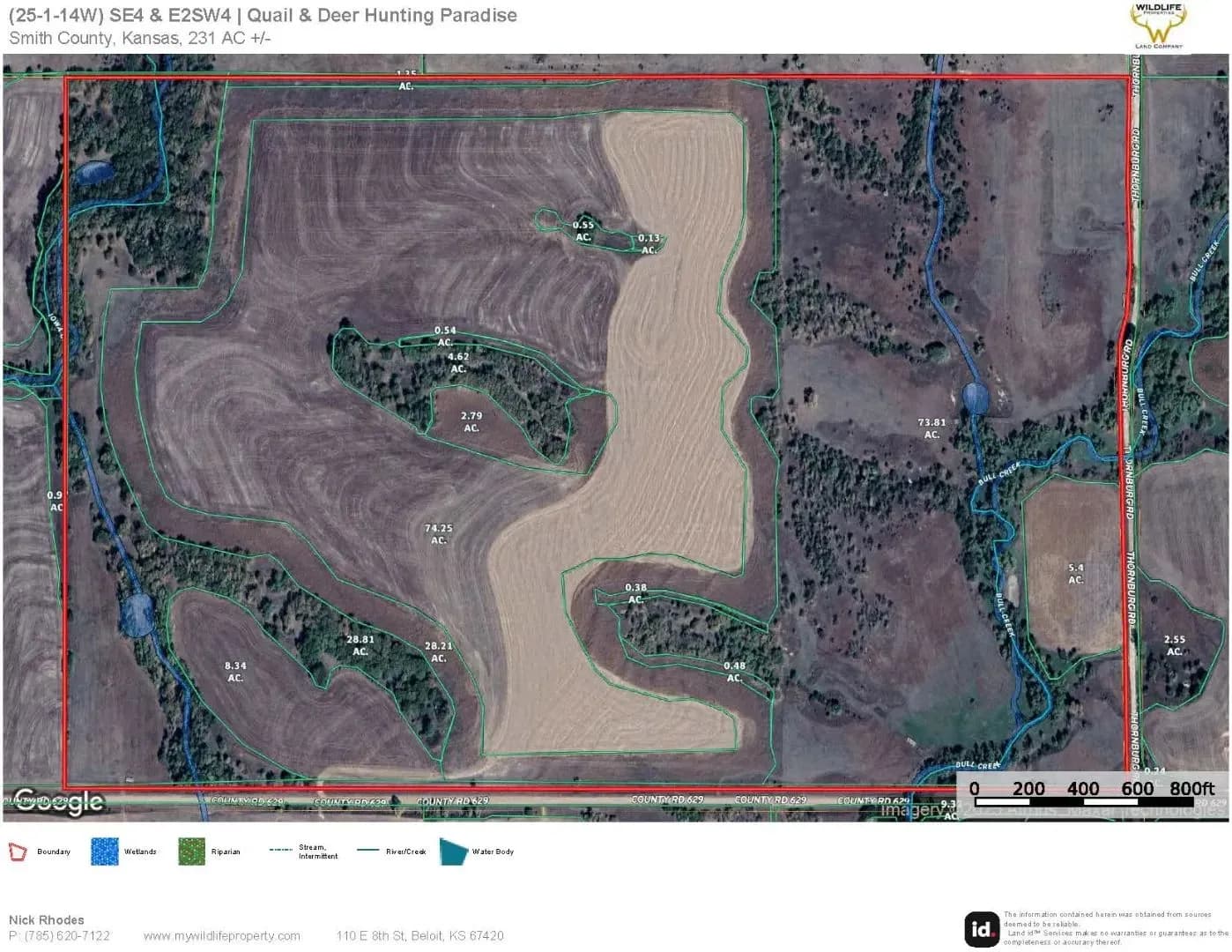Click the Land id disclaimer text

[1116, 928]
